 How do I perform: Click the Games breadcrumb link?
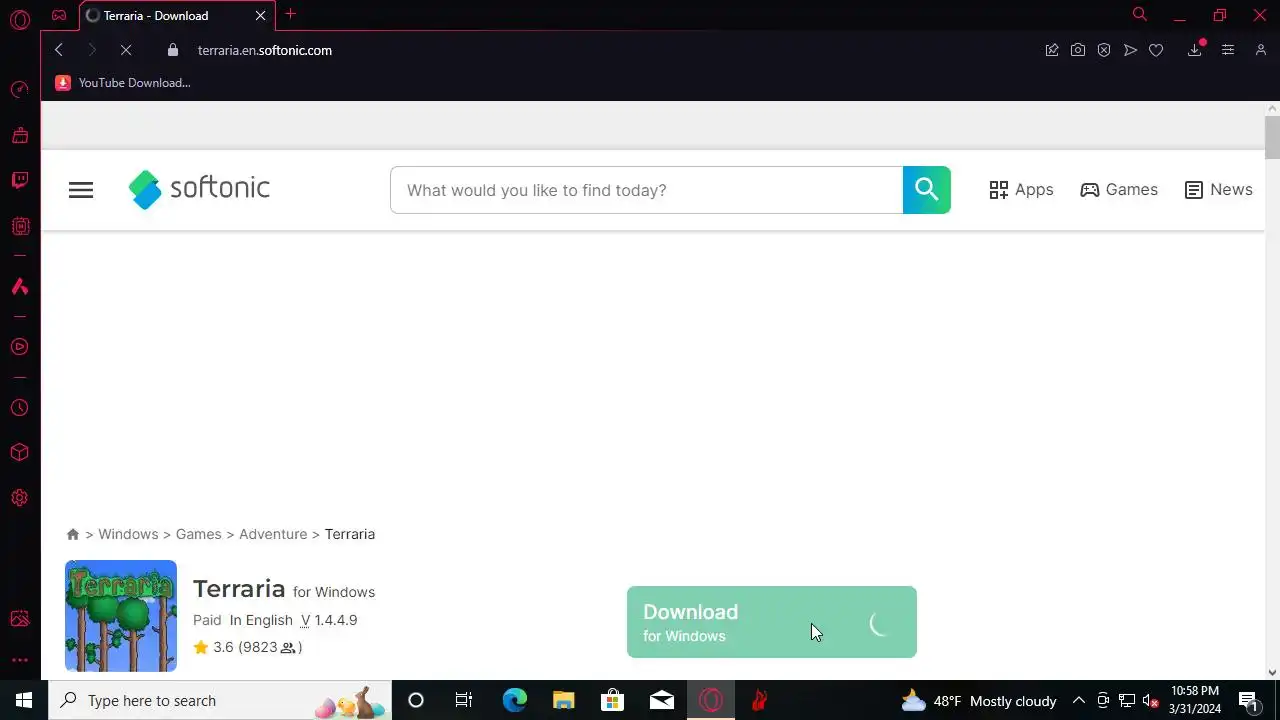tap(199, 534)
